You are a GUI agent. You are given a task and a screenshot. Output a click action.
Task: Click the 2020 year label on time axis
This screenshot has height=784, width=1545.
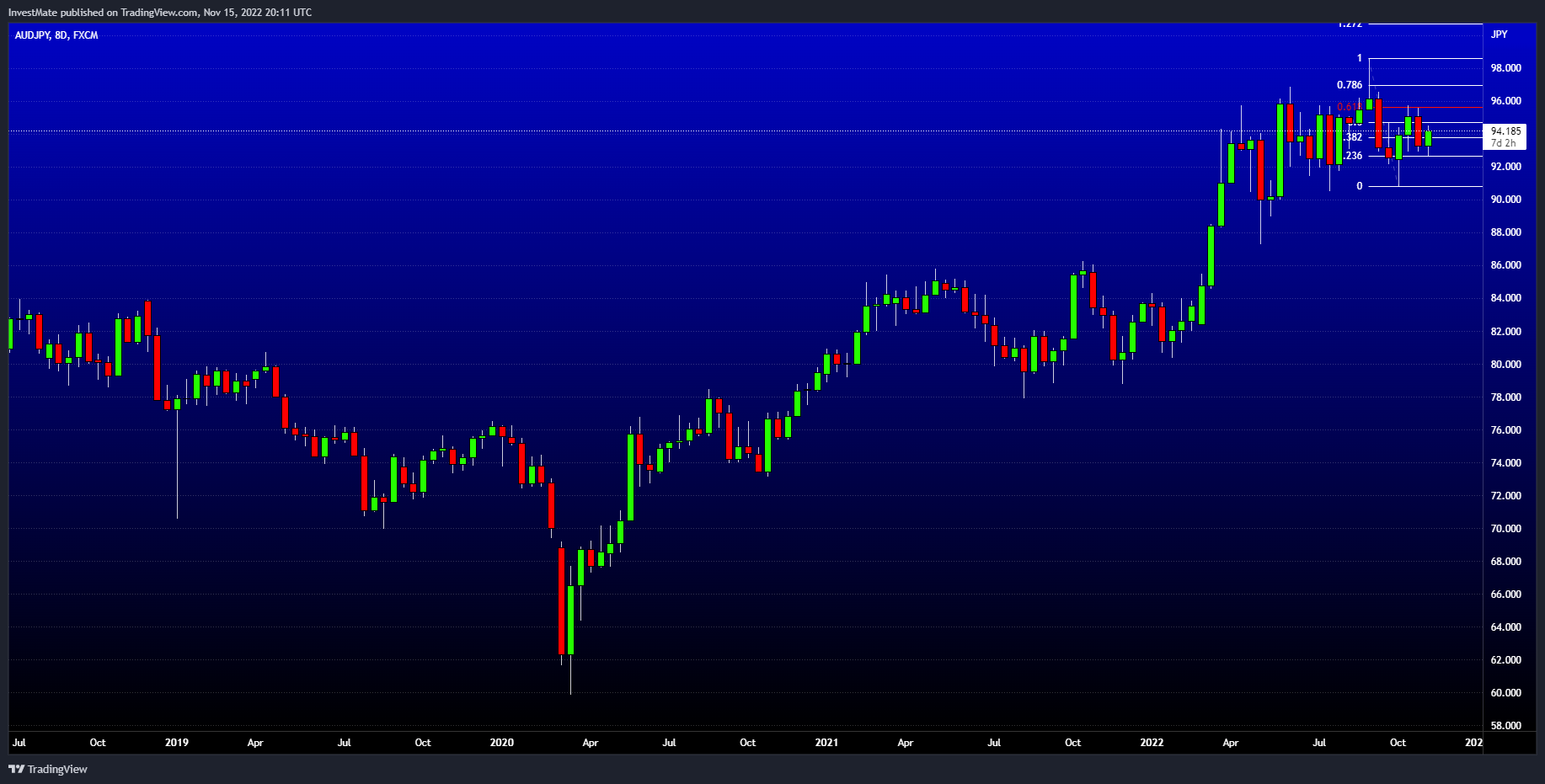click(x=502, y=743)
